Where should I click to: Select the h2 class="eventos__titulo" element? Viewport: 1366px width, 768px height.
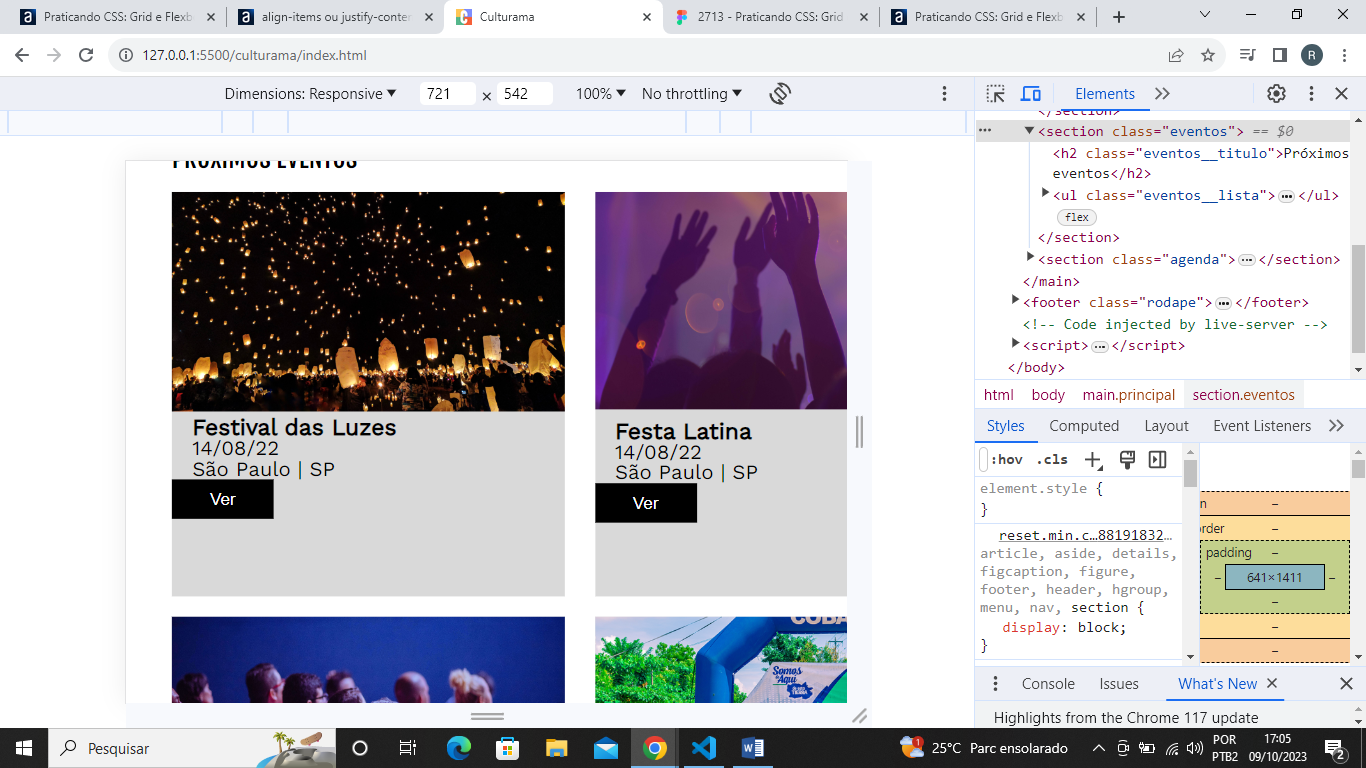(1201, 163)
